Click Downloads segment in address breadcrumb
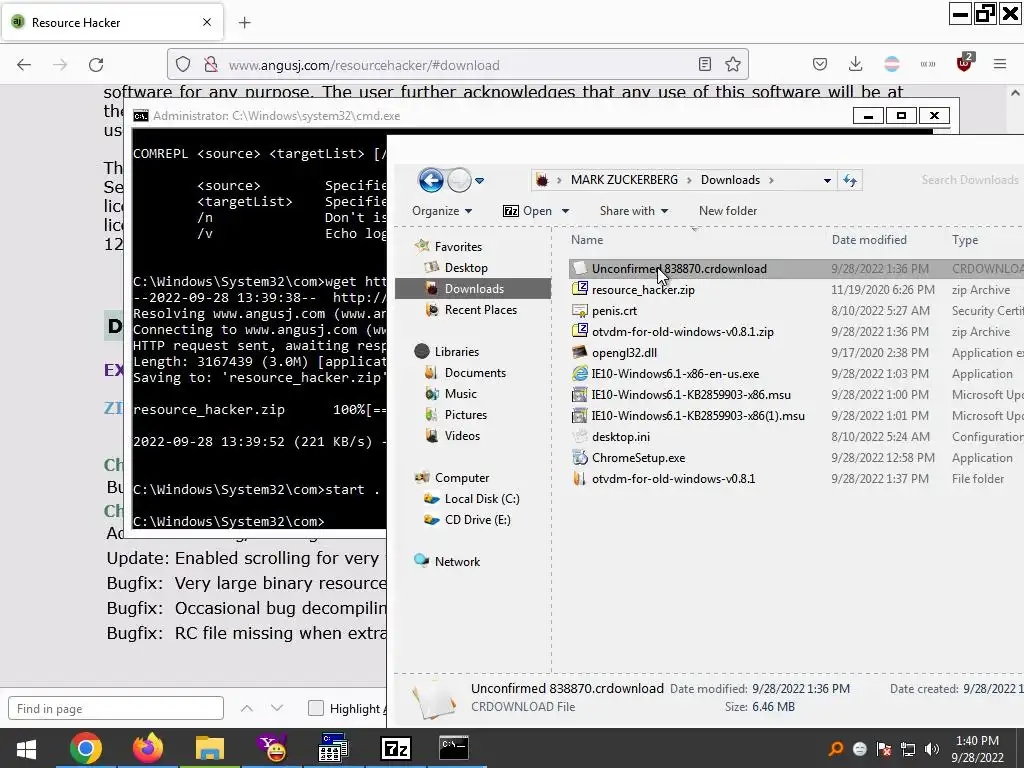The height and width of the screenshot is (768, 1024). pos(730,180)
